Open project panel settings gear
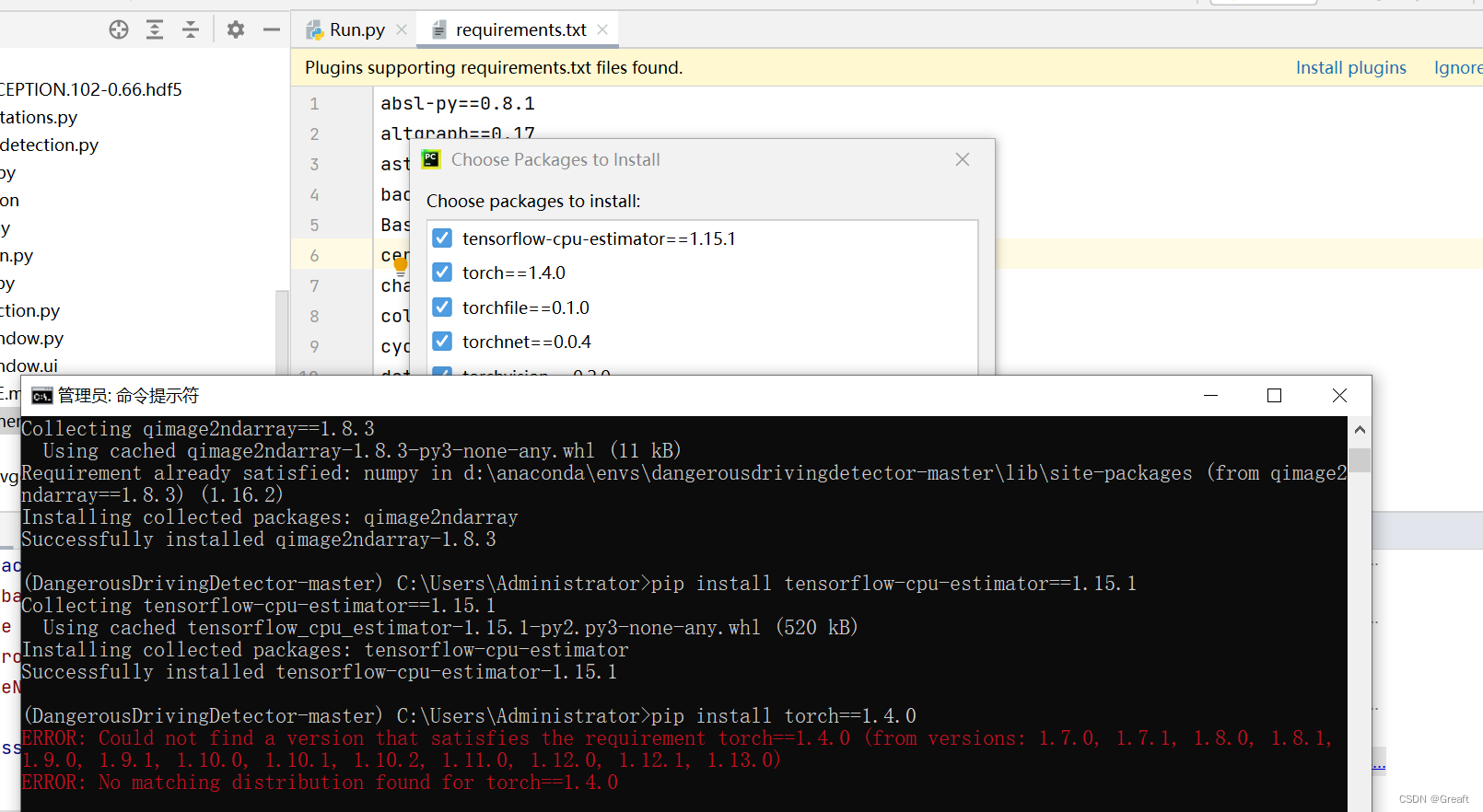 click(236, 29)
